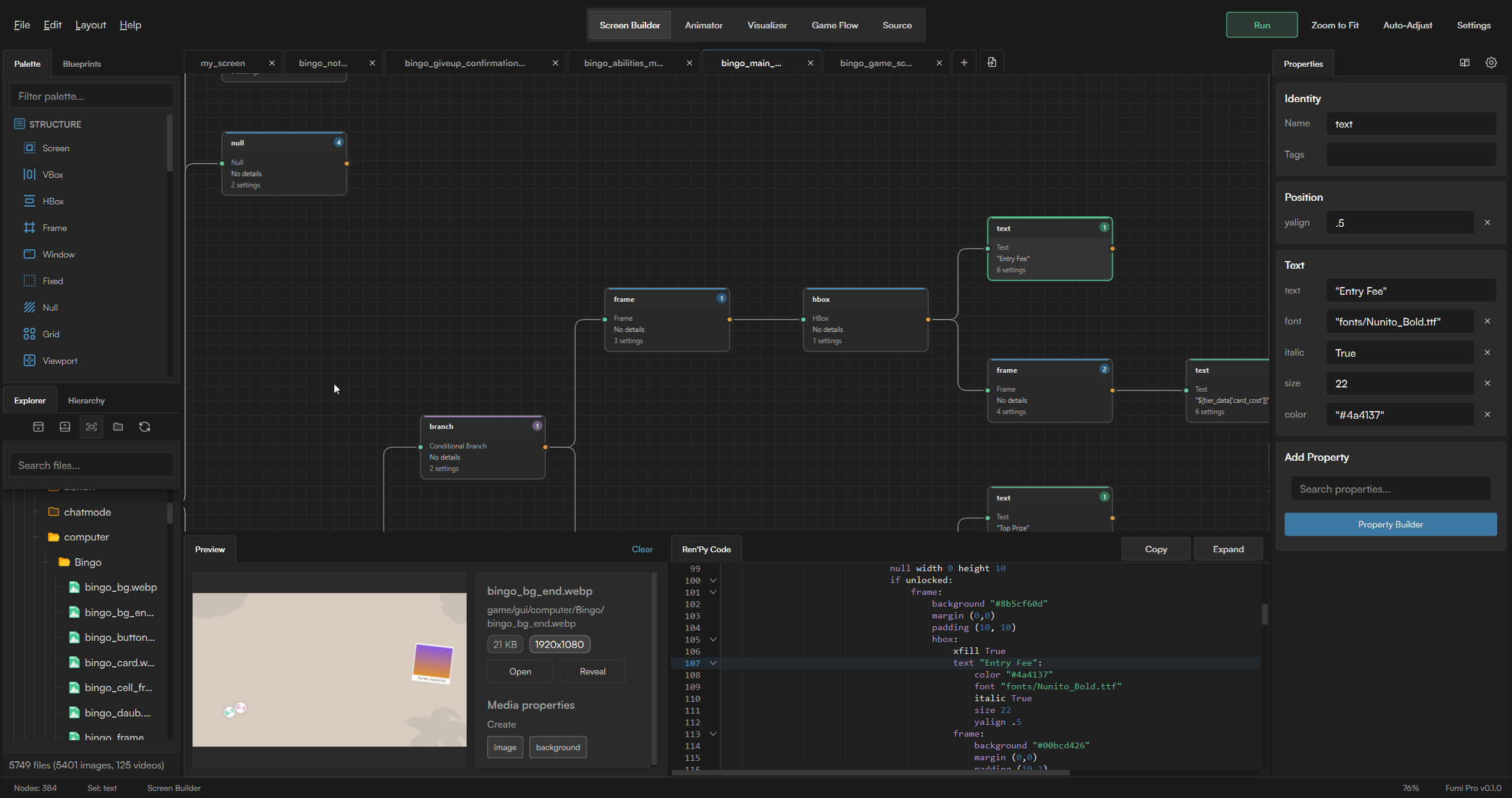Click the expand-all icon in Explorer toolbar
This screenshot has height=798, width=1512.
38,426
